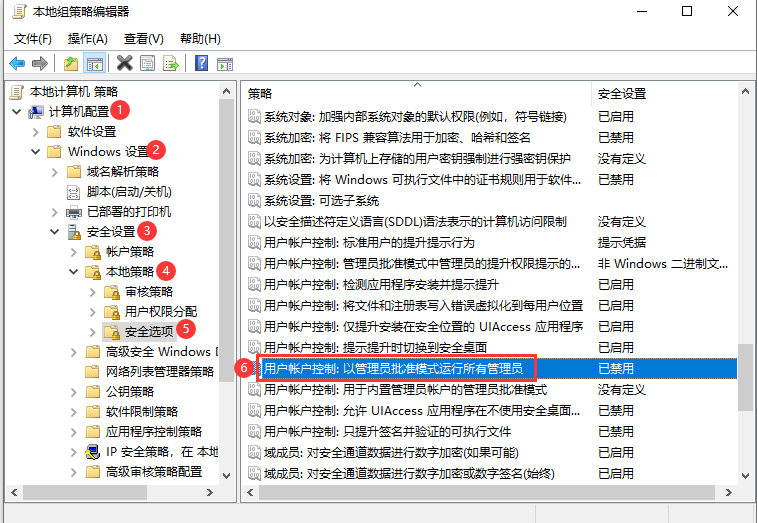Collapse the 计算机配置 tree node
Viewport: 757px width, 523px height.
pos(17,112)
